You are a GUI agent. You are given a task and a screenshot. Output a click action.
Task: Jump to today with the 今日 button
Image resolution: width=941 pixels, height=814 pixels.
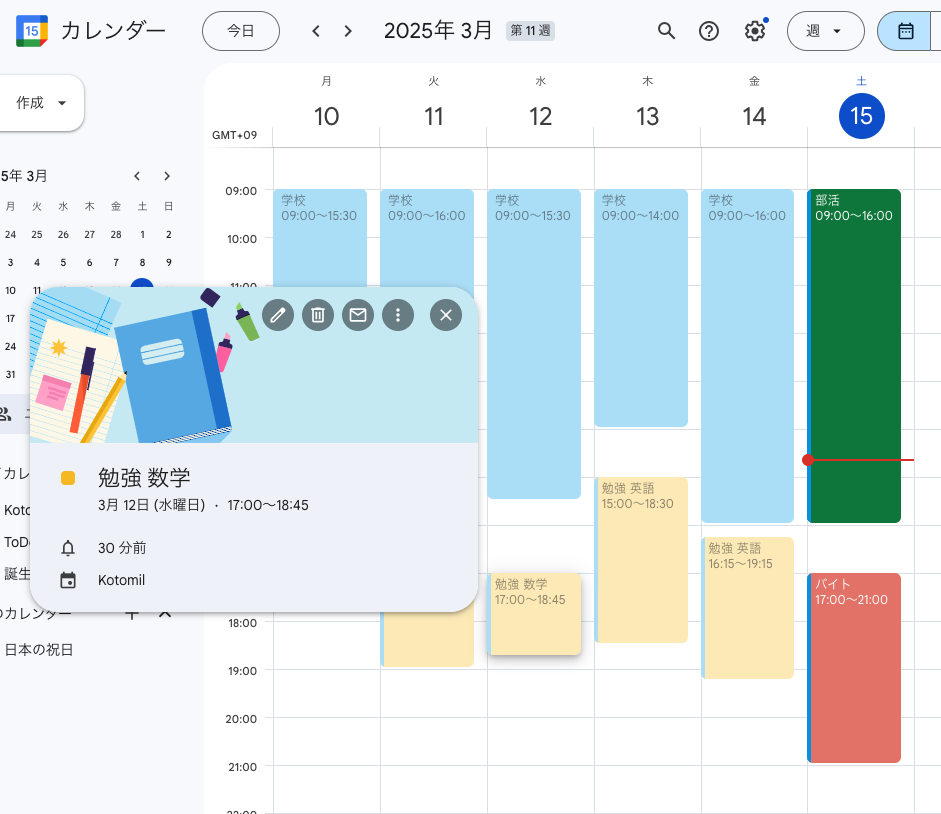(x=241, y=31)
